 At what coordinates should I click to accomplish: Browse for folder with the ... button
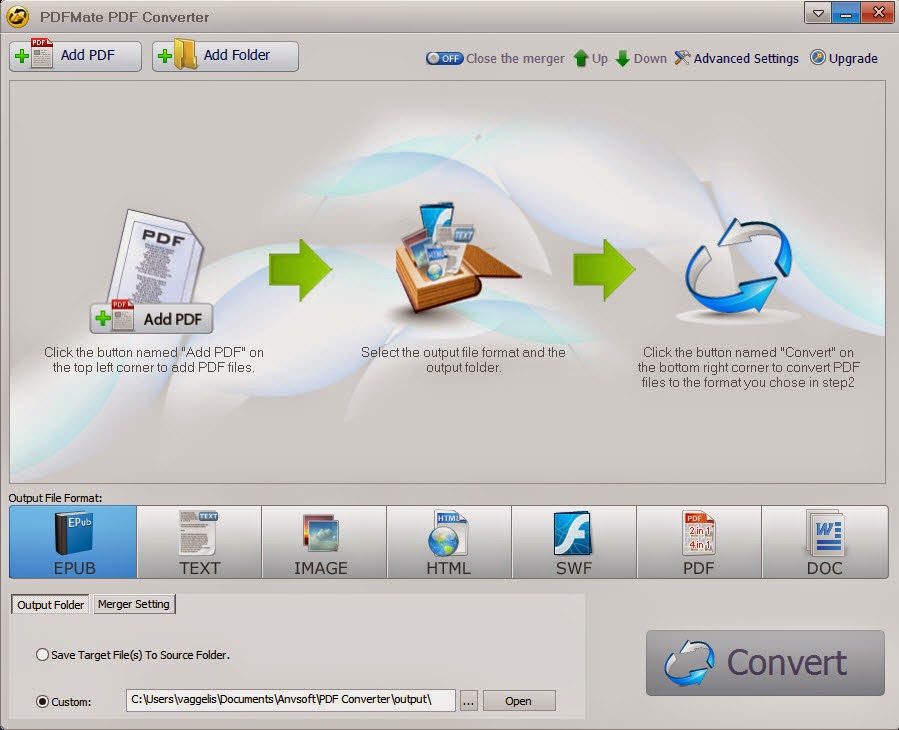(x=468, y=701)
